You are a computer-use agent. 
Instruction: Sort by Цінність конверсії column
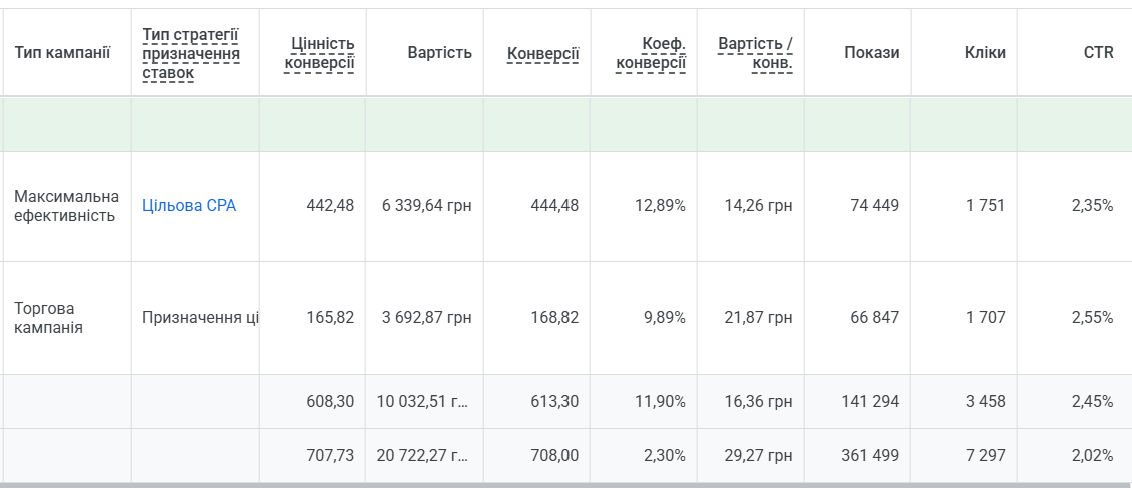pos(319,53)
